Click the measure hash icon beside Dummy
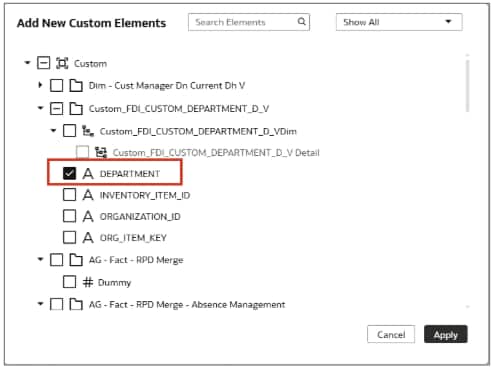This screenshot has height=370, width=495. click(88, 282)
